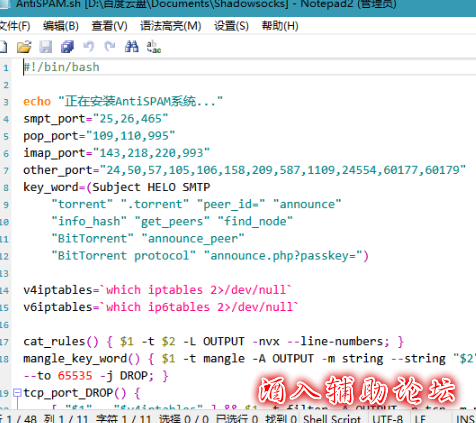This screenshot has height=423, width=476.
Task: Click the "announce_peer" string
Action: point(193,239)
